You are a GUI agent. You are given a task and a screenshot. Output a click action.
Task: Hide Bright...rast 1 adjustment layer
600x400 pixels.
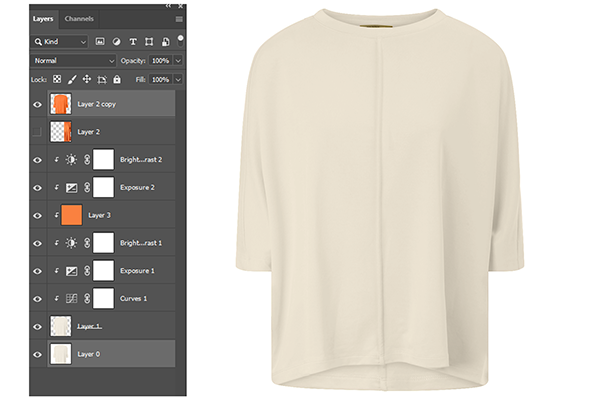[x=38, y=243]
